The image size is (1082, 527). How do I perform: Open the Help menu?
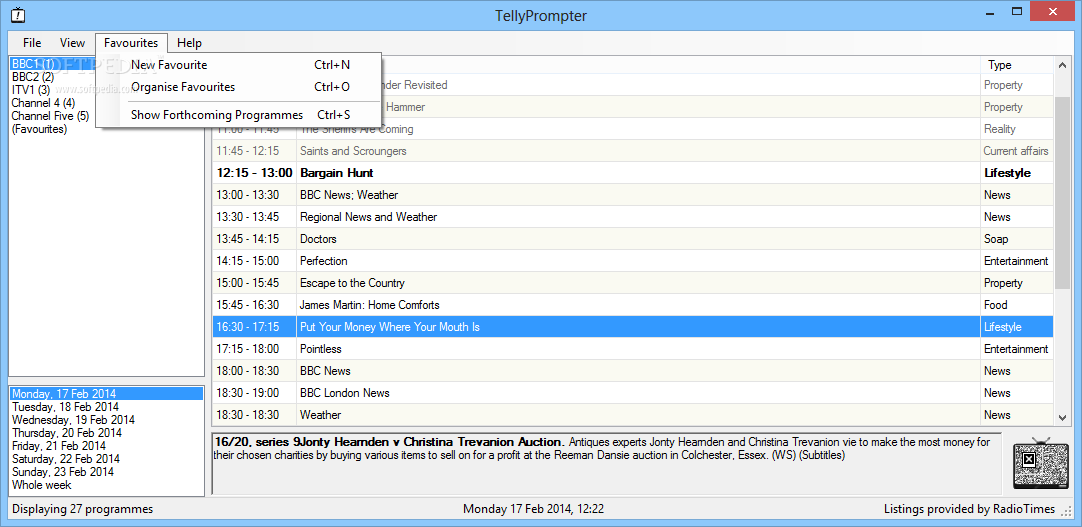(189, 43)
